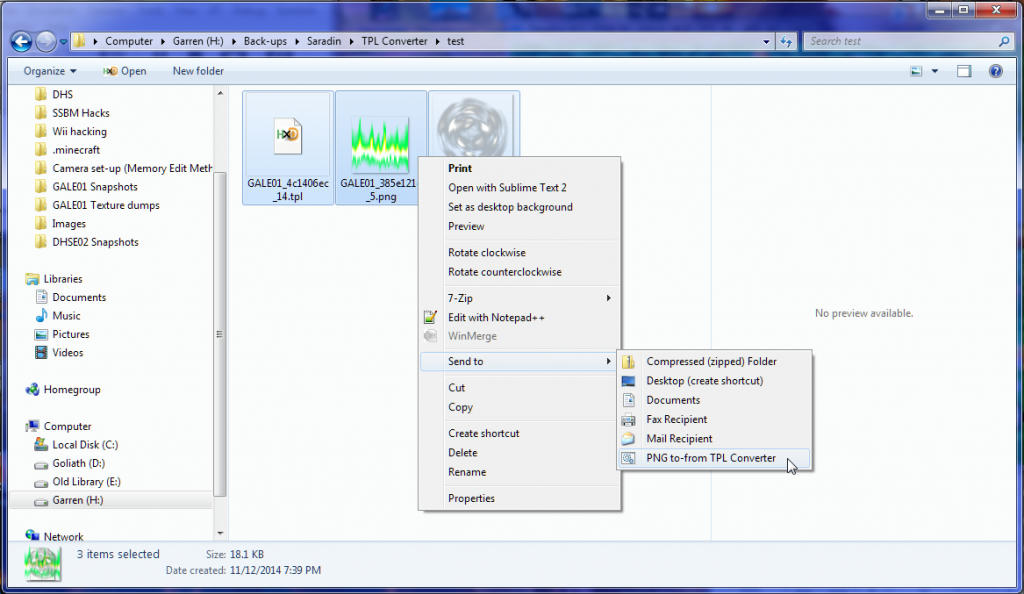The image size is (1024, 594).
Task: Toggle the preview pane button
Action: coord(964,71)
